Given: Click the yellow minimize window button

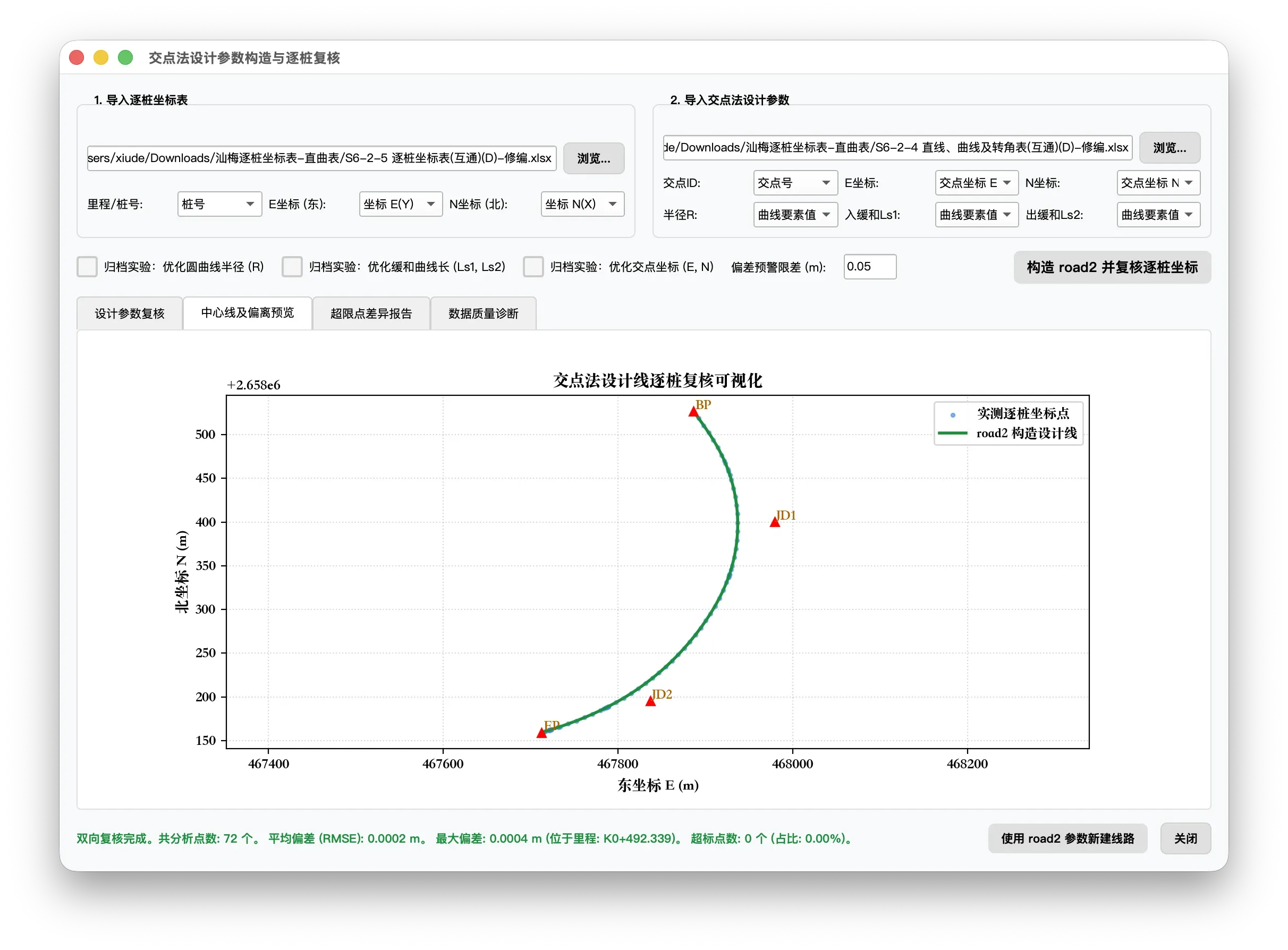Looking at the screenshot, I should point(100,57).
